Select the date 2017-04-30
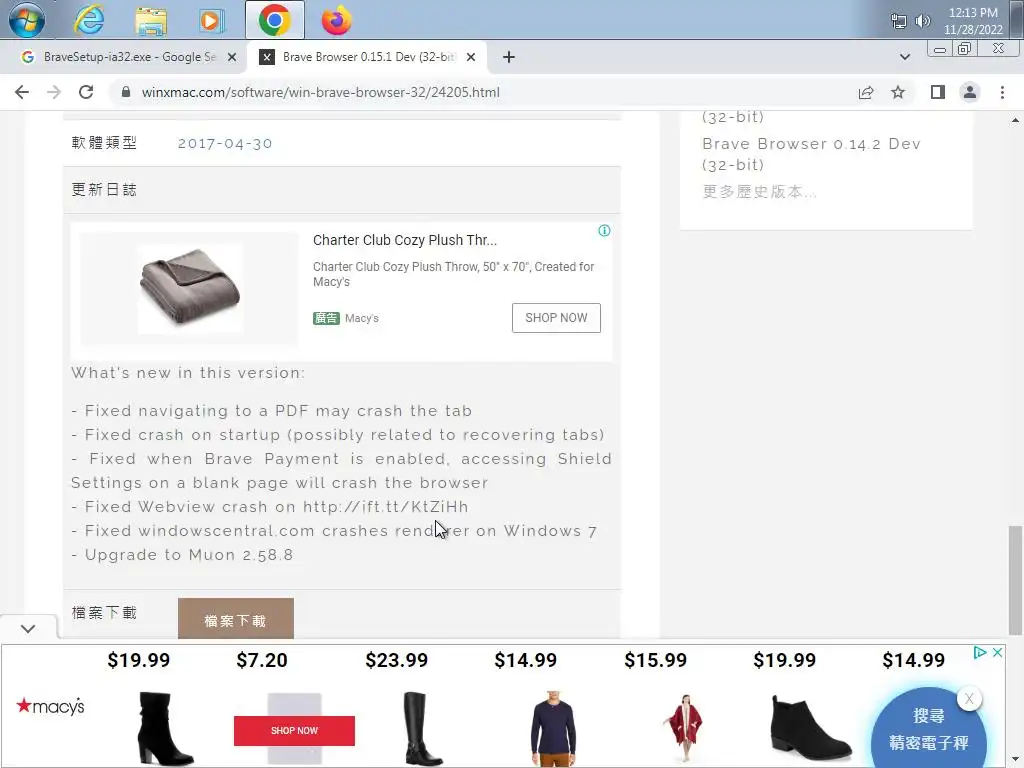Viewport: 1024px width, 768px height. [225, 144]
